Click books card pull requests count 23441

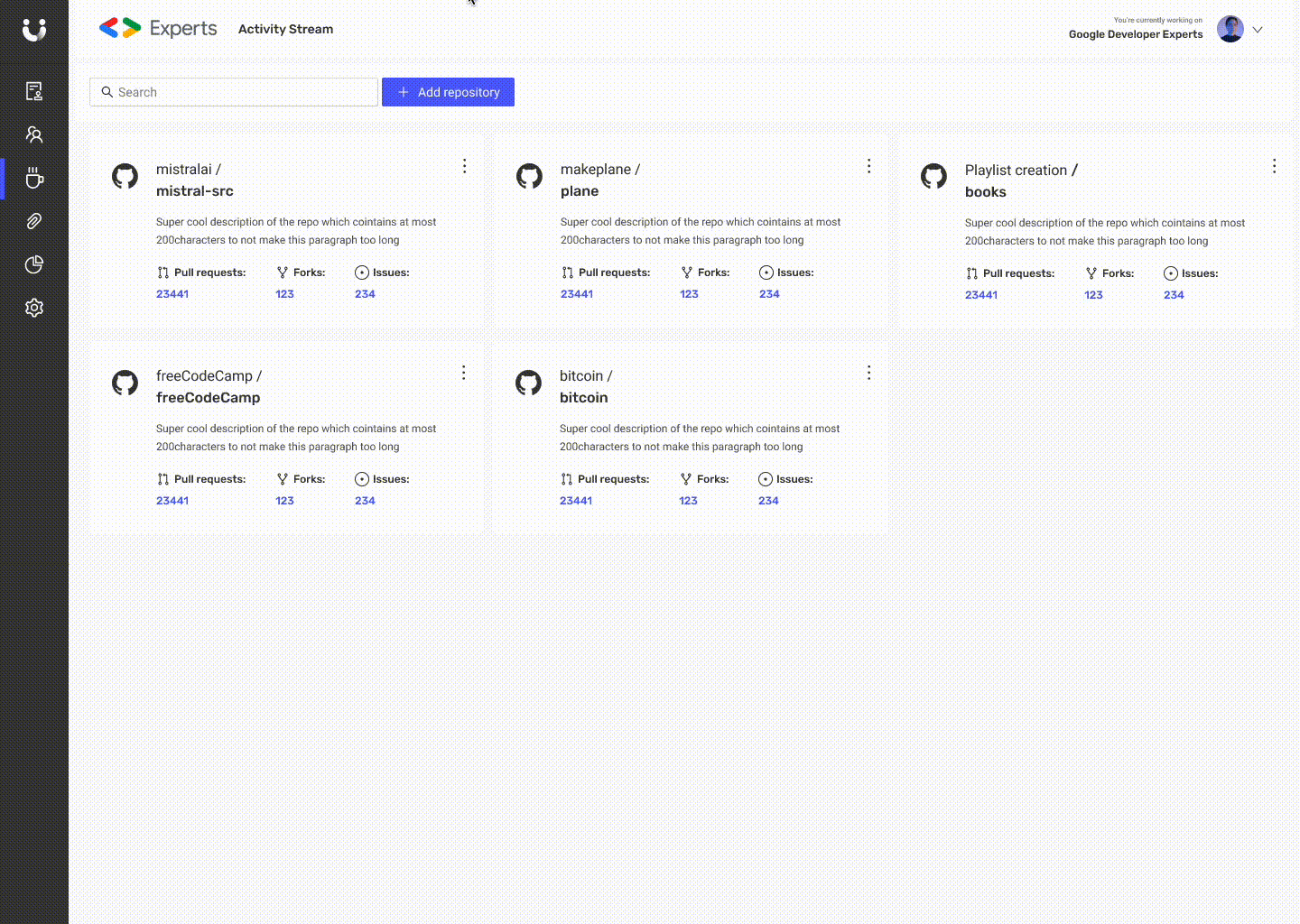981,295
